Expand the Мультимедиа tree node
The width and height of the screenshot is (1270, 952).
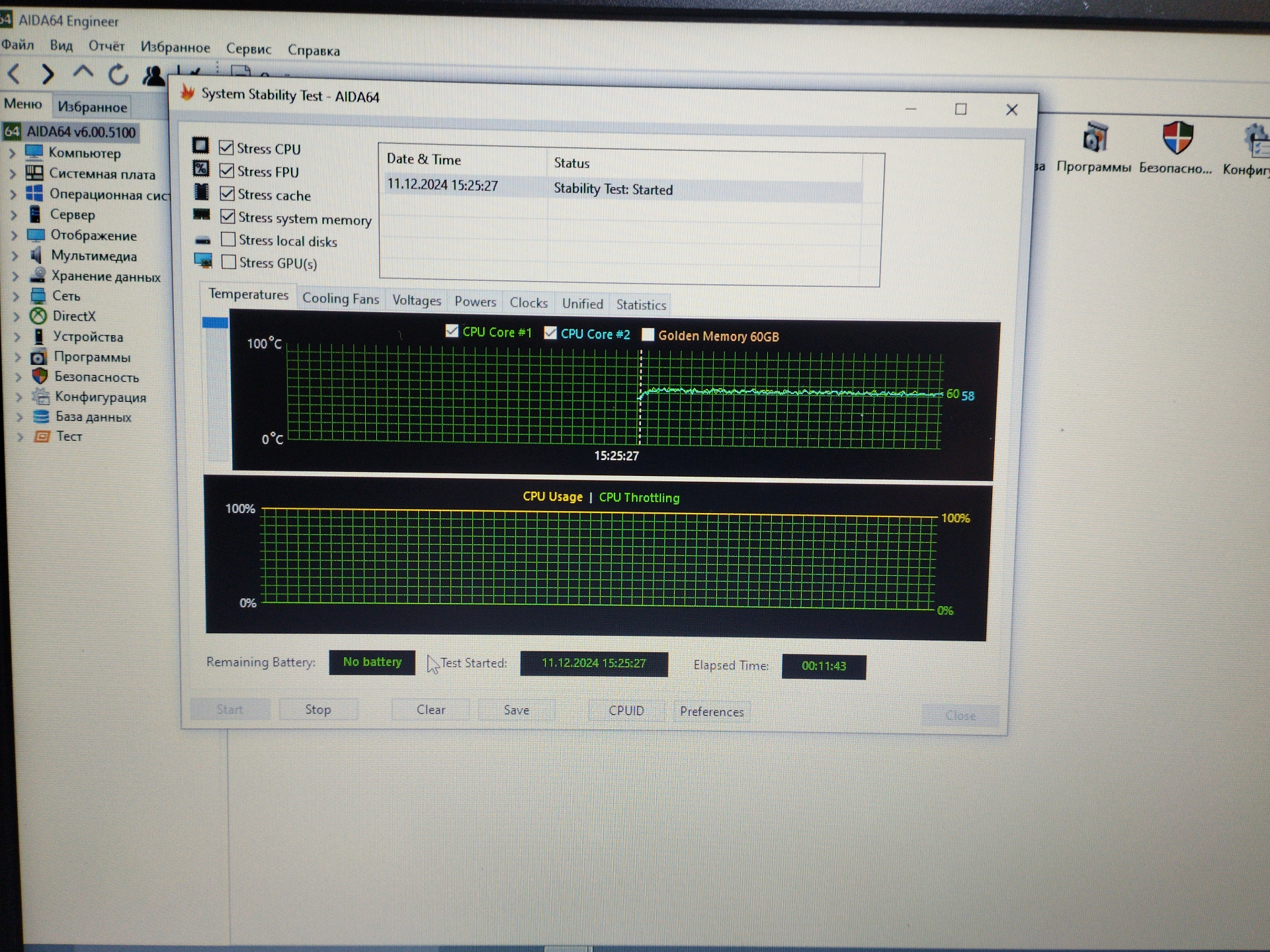[x=15, y=256]
